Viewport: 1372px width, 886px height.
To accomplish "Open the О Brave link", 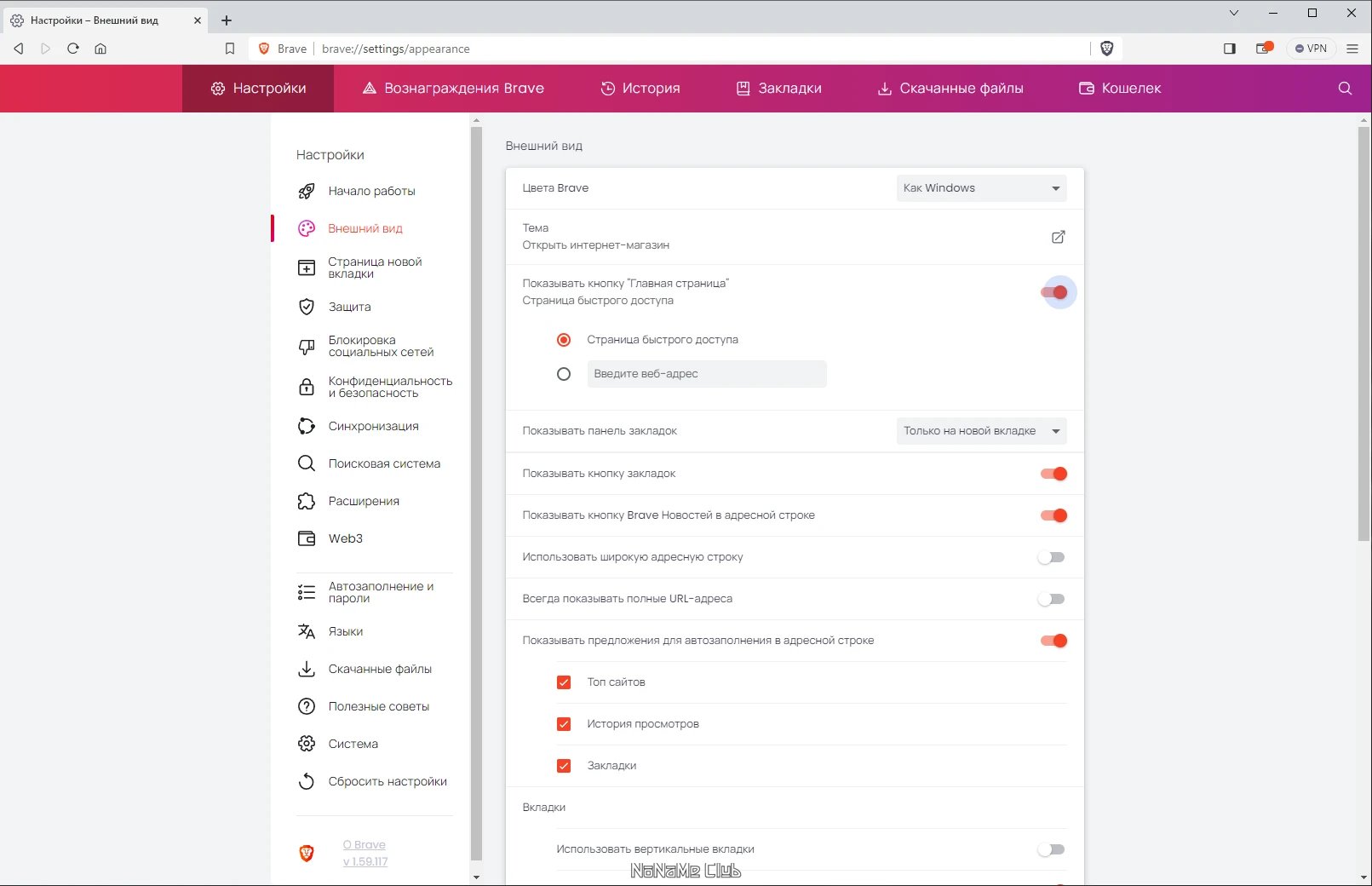I will [x=365, y=845].
